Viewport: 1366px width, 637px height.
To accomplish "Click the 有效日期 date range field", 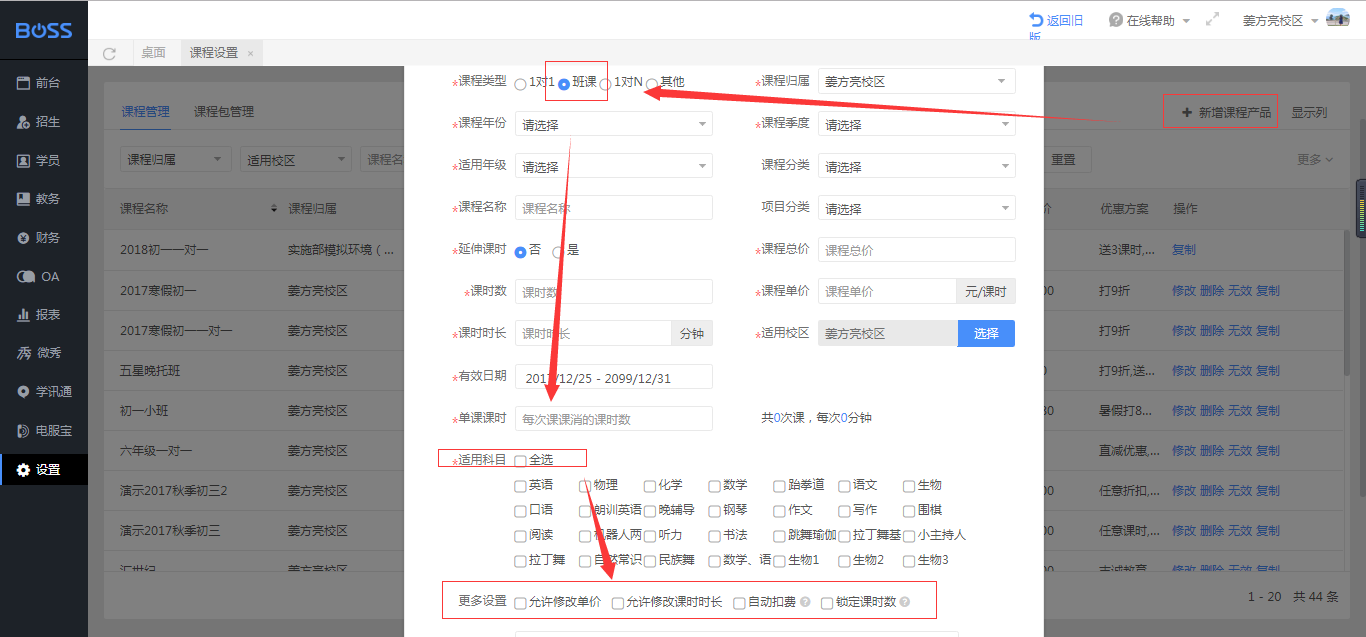I will coord(614,377).
